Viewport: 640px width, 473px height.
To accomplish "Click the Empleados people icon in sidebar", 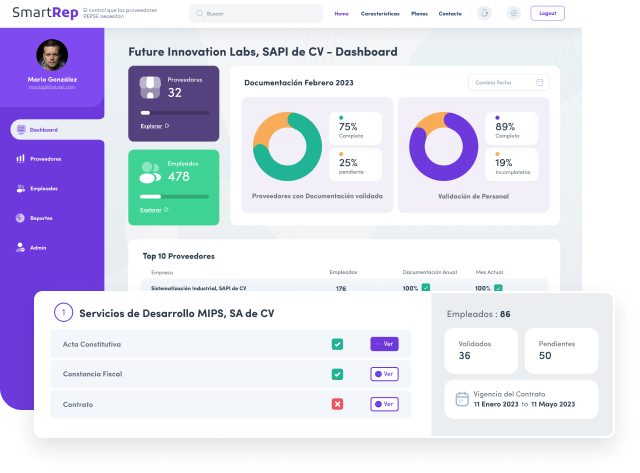I will 20,189.
